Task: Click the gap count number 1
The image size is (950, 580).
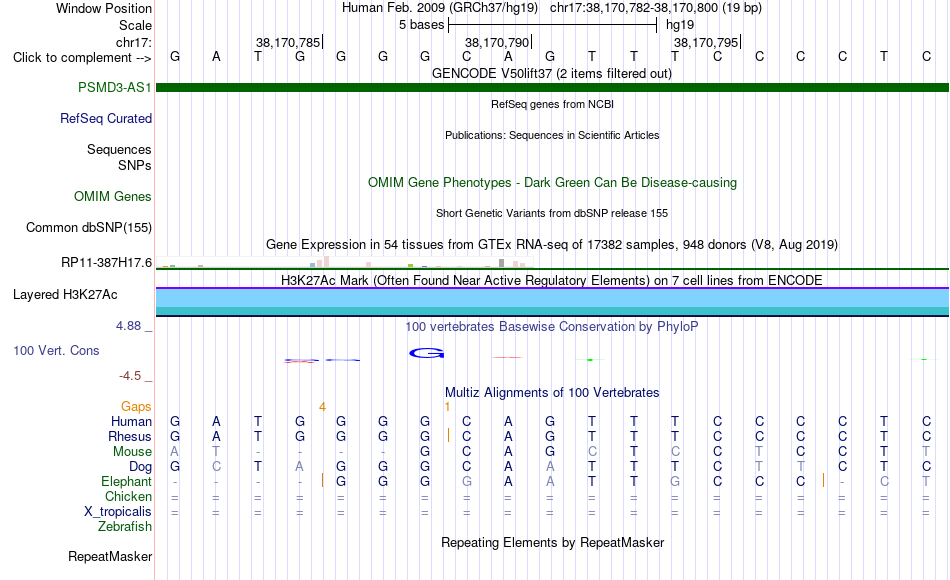Action: pos(447,407)
